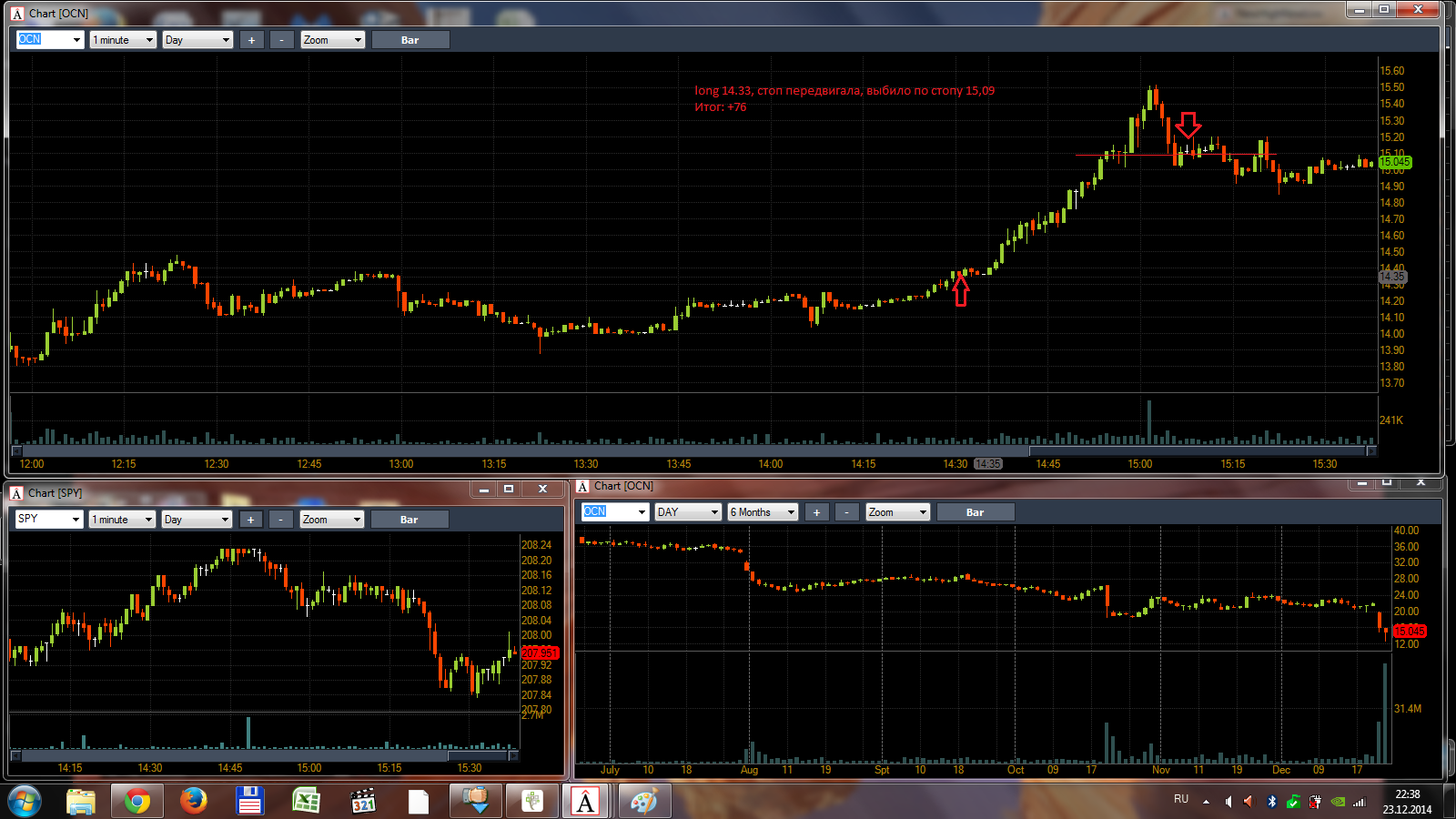The width and height of the screenshot is (1456, 819).
Task: Click the red 207.951 price label on SPY chart
Action: [540, 652]
